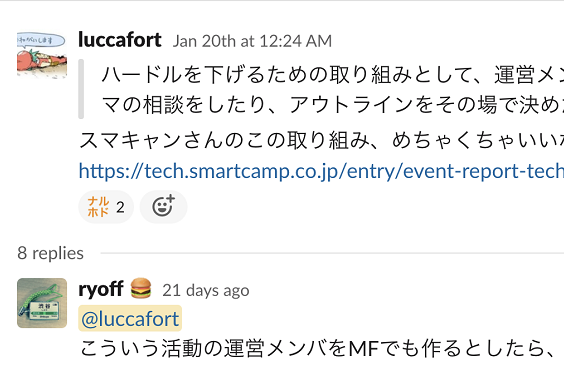Open the tech.smartcamp.co.jp entry link
This screenshot has width=564, height=376.
pyautogui.click(x=321, y=171)
